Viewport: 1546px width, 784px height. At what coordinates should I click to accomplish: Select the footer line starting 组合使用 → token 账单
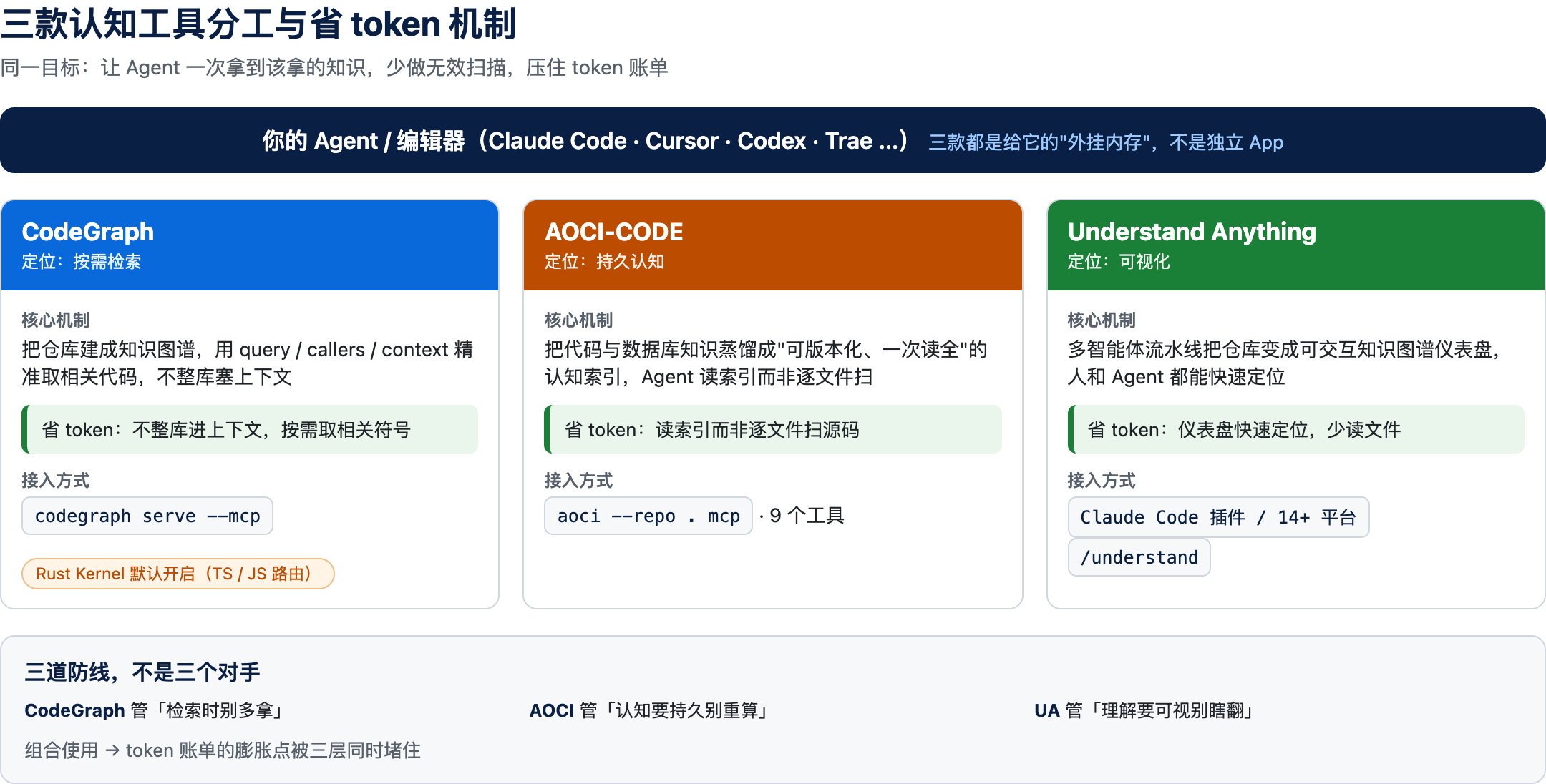[x=223, y=750]
